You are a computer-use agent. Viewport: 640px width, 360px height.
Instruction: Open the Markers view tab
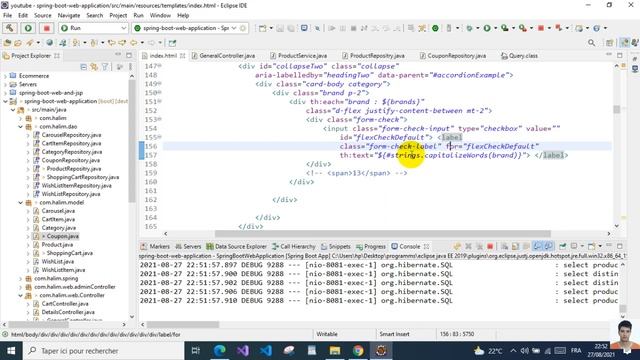(159, 247)
